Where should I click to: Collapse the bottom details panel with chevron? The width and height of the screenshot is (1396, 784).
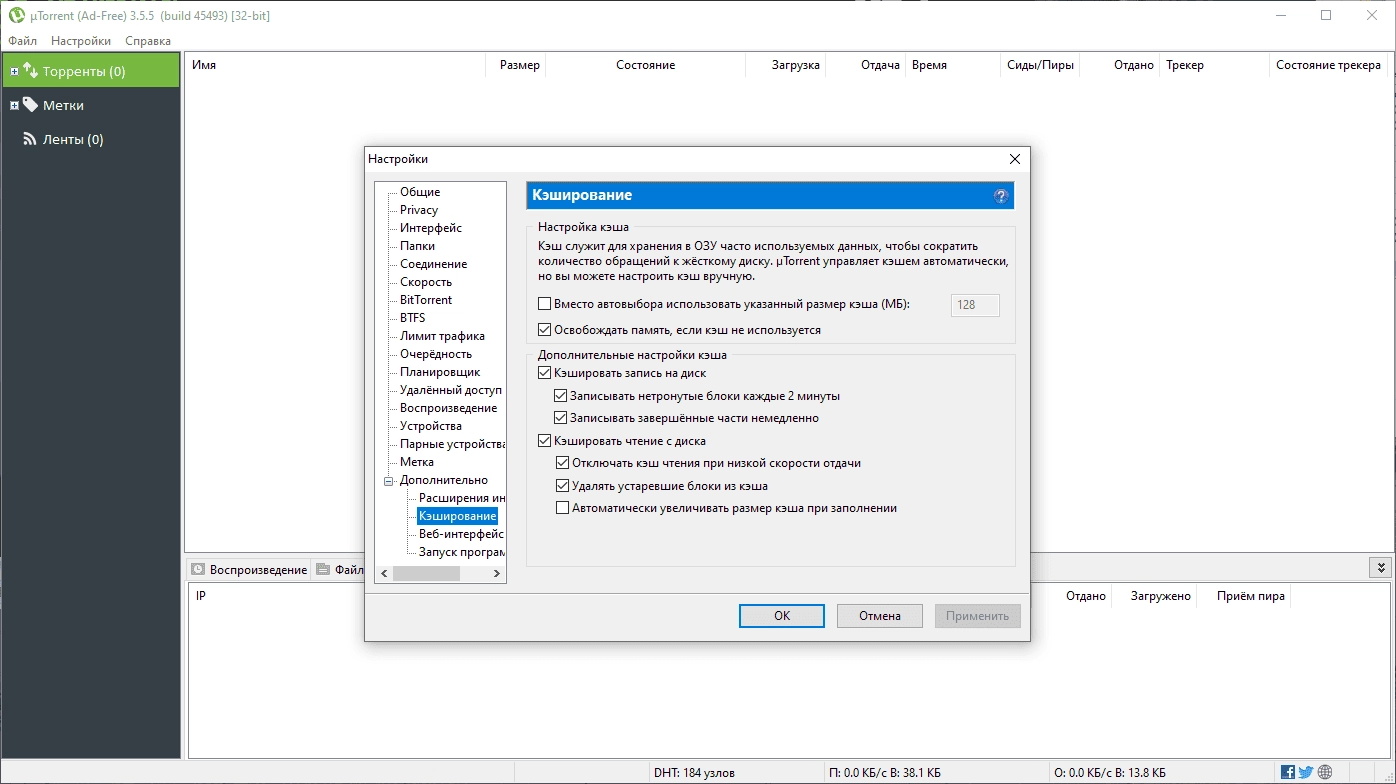1379,567
